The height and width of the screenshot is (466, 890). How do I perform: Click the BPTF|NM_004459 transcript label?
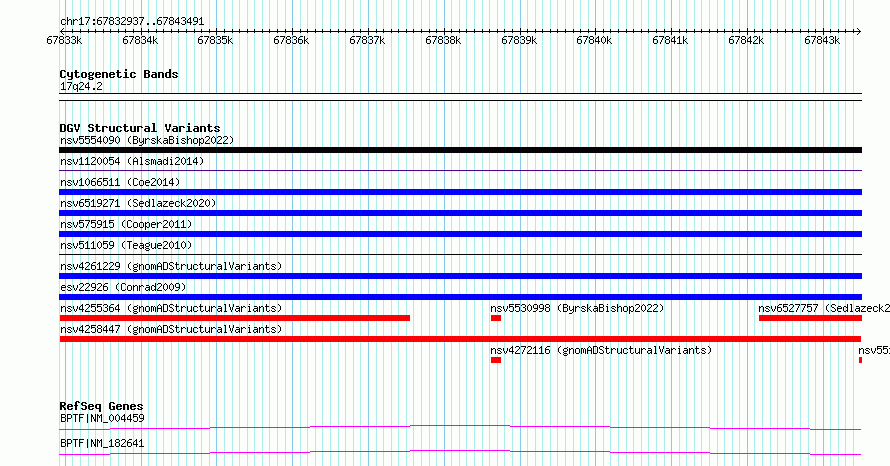[102, 419]
